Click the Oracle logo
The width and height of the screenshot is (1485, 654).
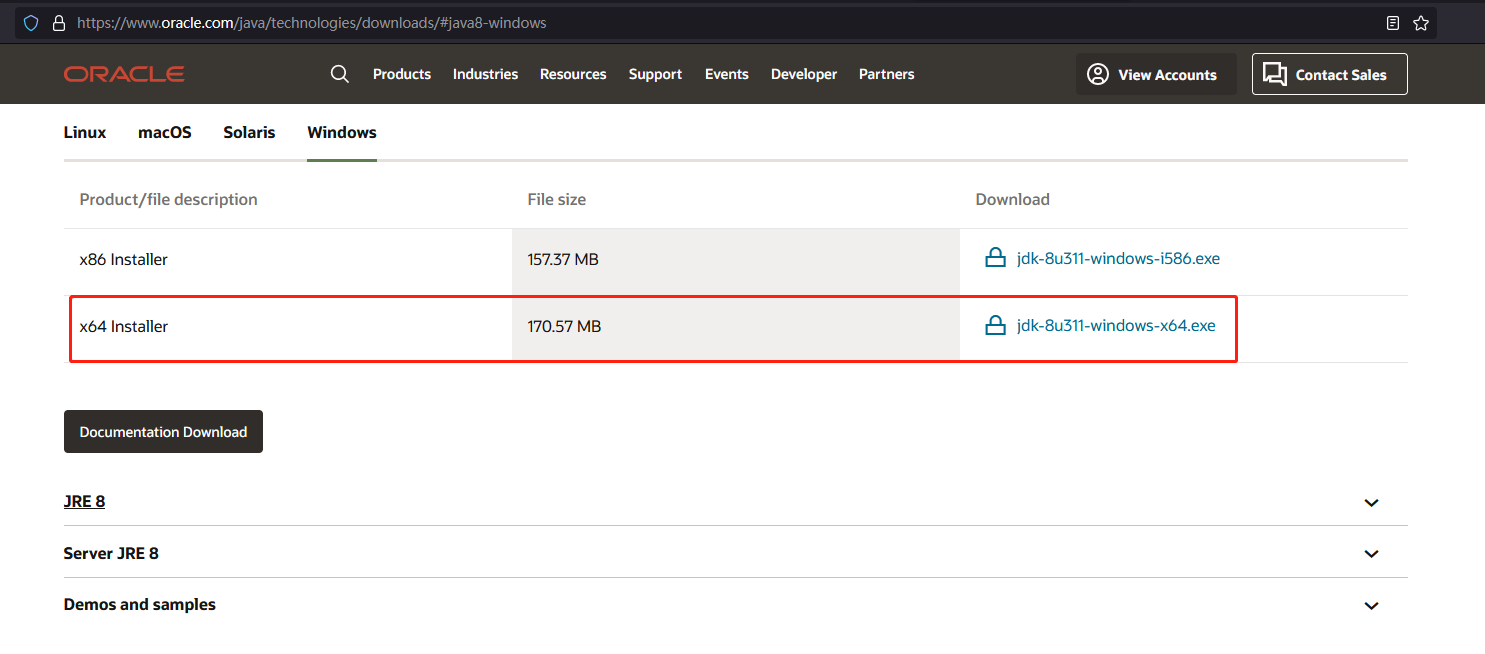click(x=124, y=74)
